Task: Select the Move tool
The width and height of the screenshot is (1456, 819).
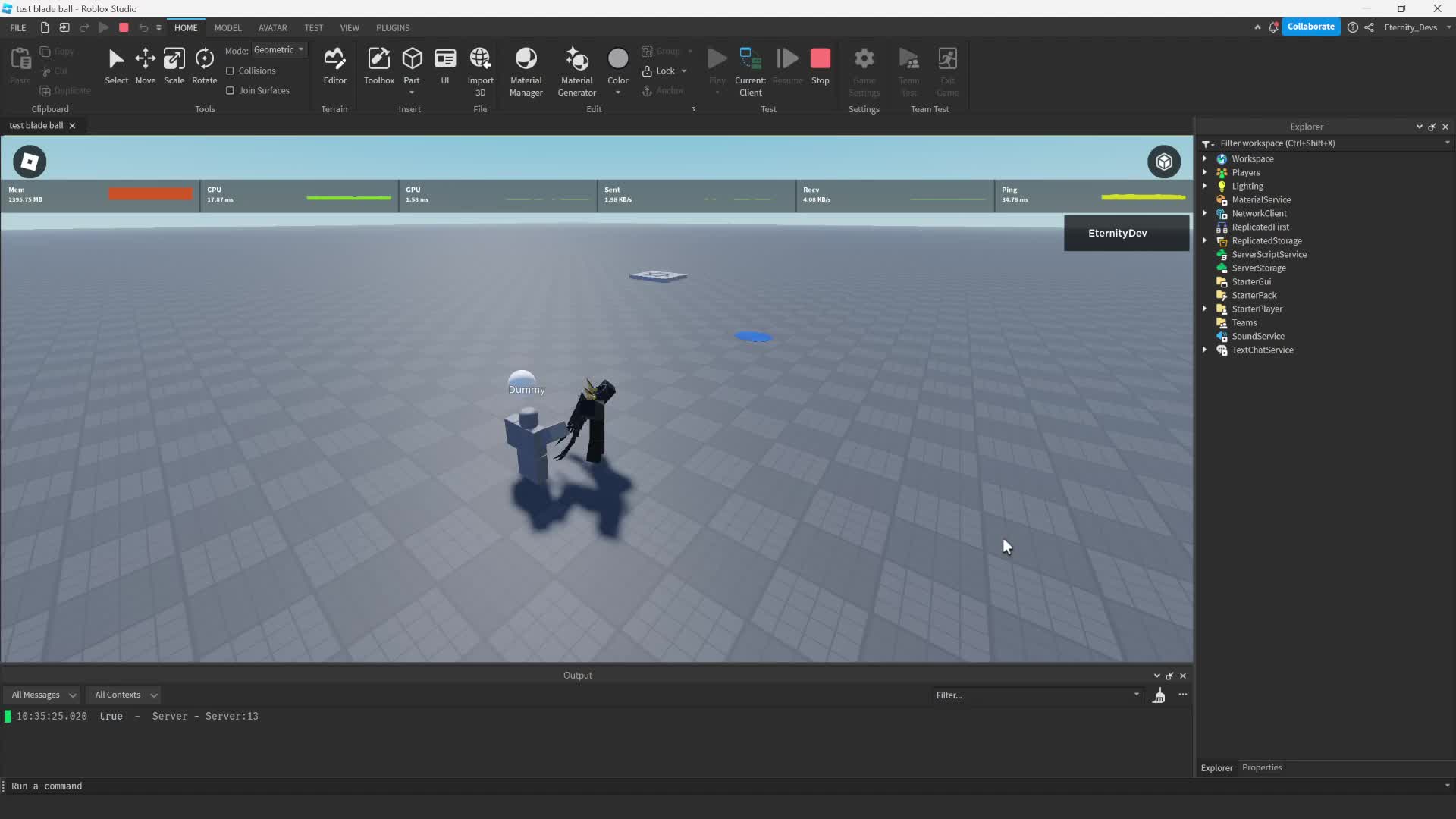Action: click(x=145, y=65)
